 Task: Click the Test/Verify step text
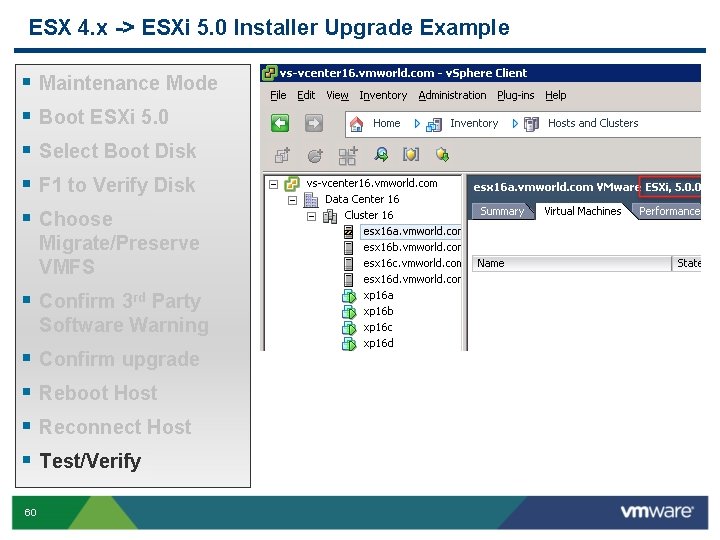point(90,461)
